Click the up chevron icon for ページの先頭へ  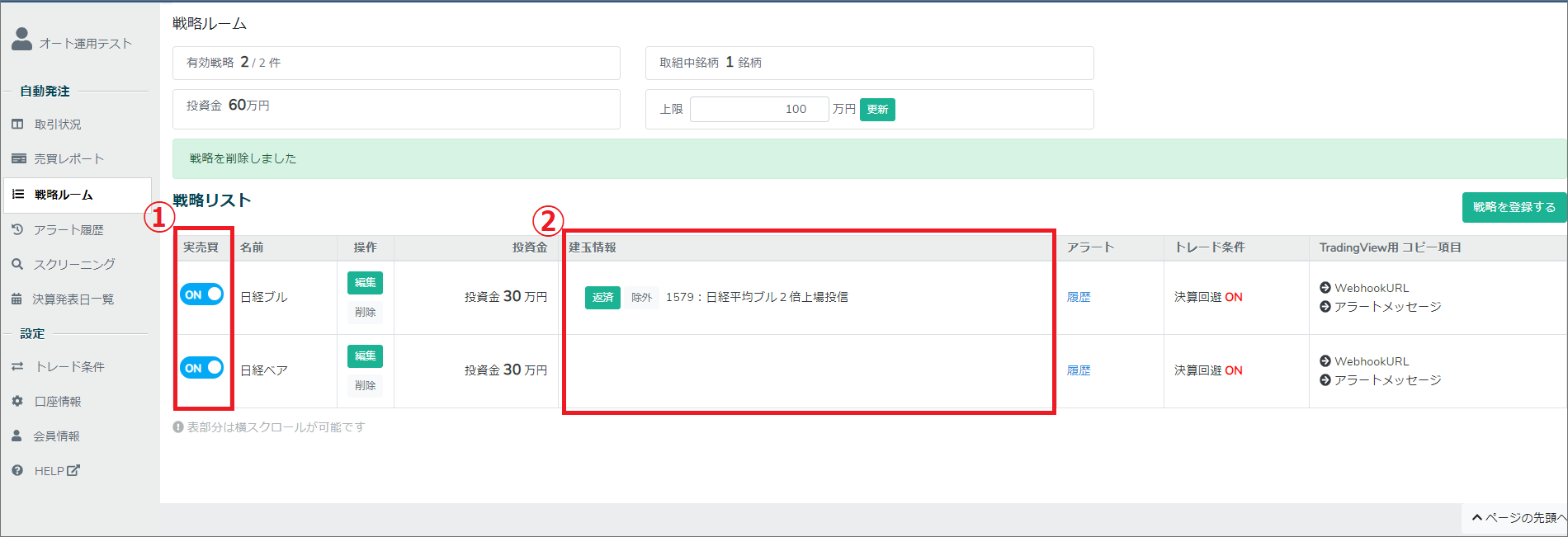1477,518
